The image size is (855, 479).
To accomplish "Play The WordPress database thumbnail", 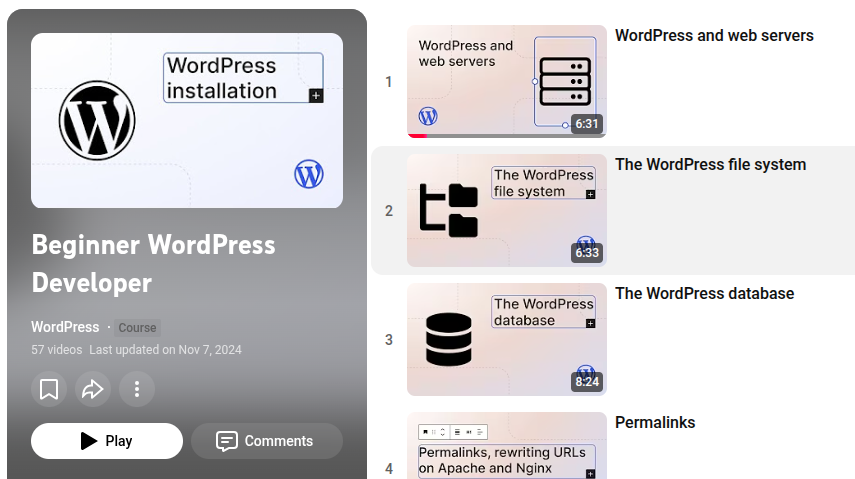I will (x=506, y=339).
